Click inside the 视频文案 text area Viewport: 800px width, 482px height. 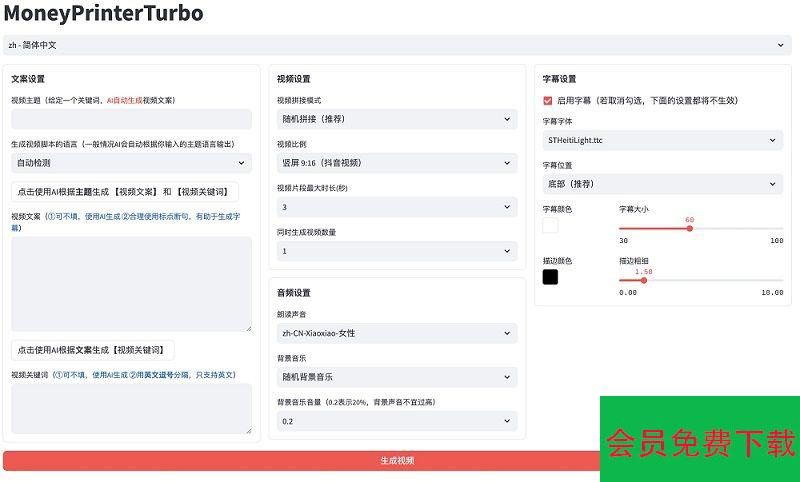(131, 284)
